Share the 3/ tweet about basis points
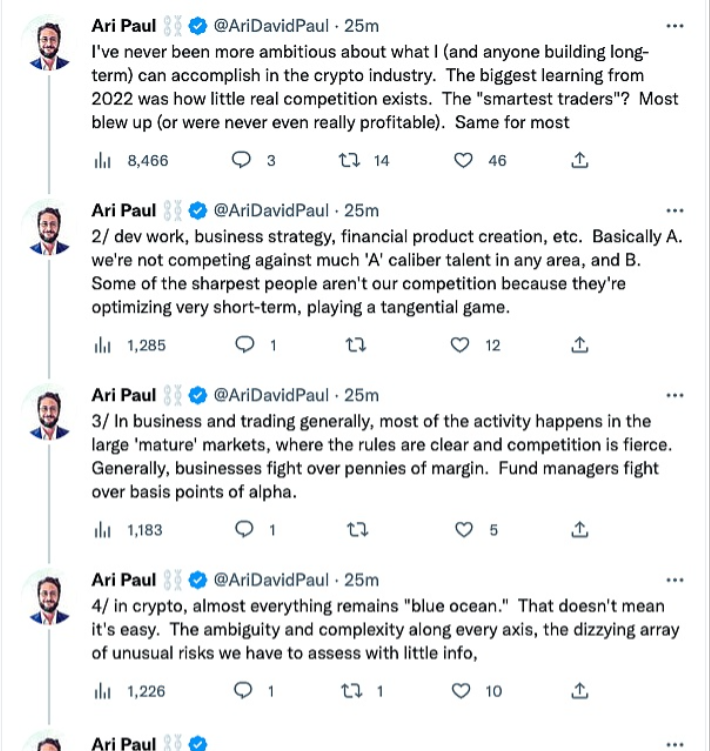The width and height of the screenshot is (710, 751). pos(578,531)
